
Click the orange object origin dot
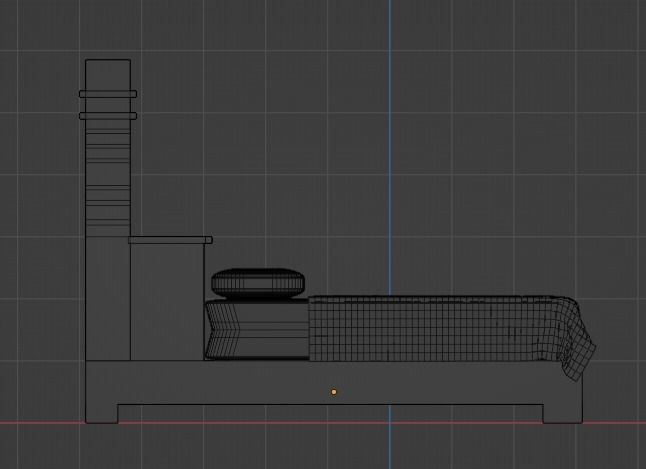[x=334, y=392]
